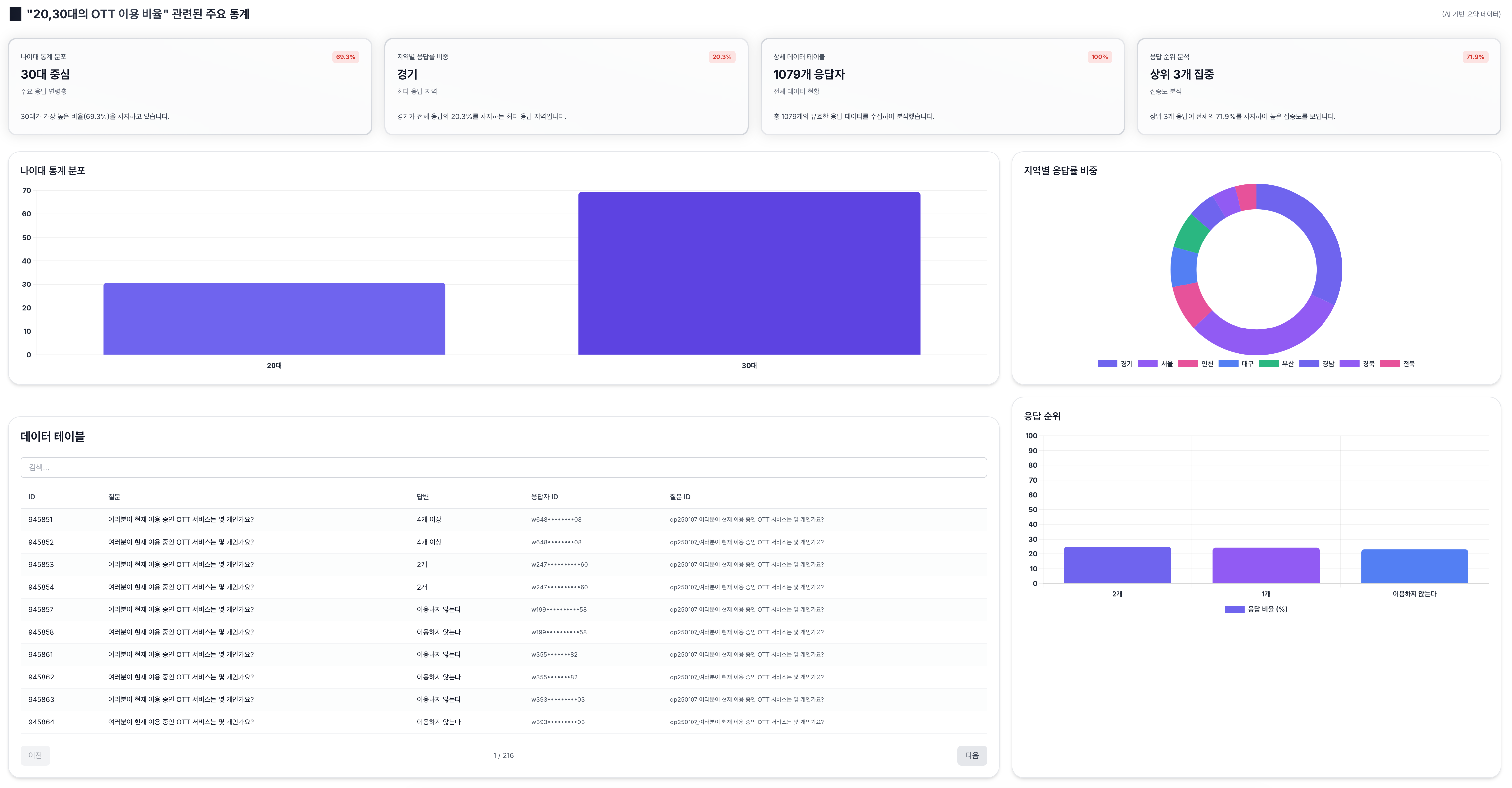Select table row 945864
1512x788 pixels.
pyautogui.click(x=503, y=722)
